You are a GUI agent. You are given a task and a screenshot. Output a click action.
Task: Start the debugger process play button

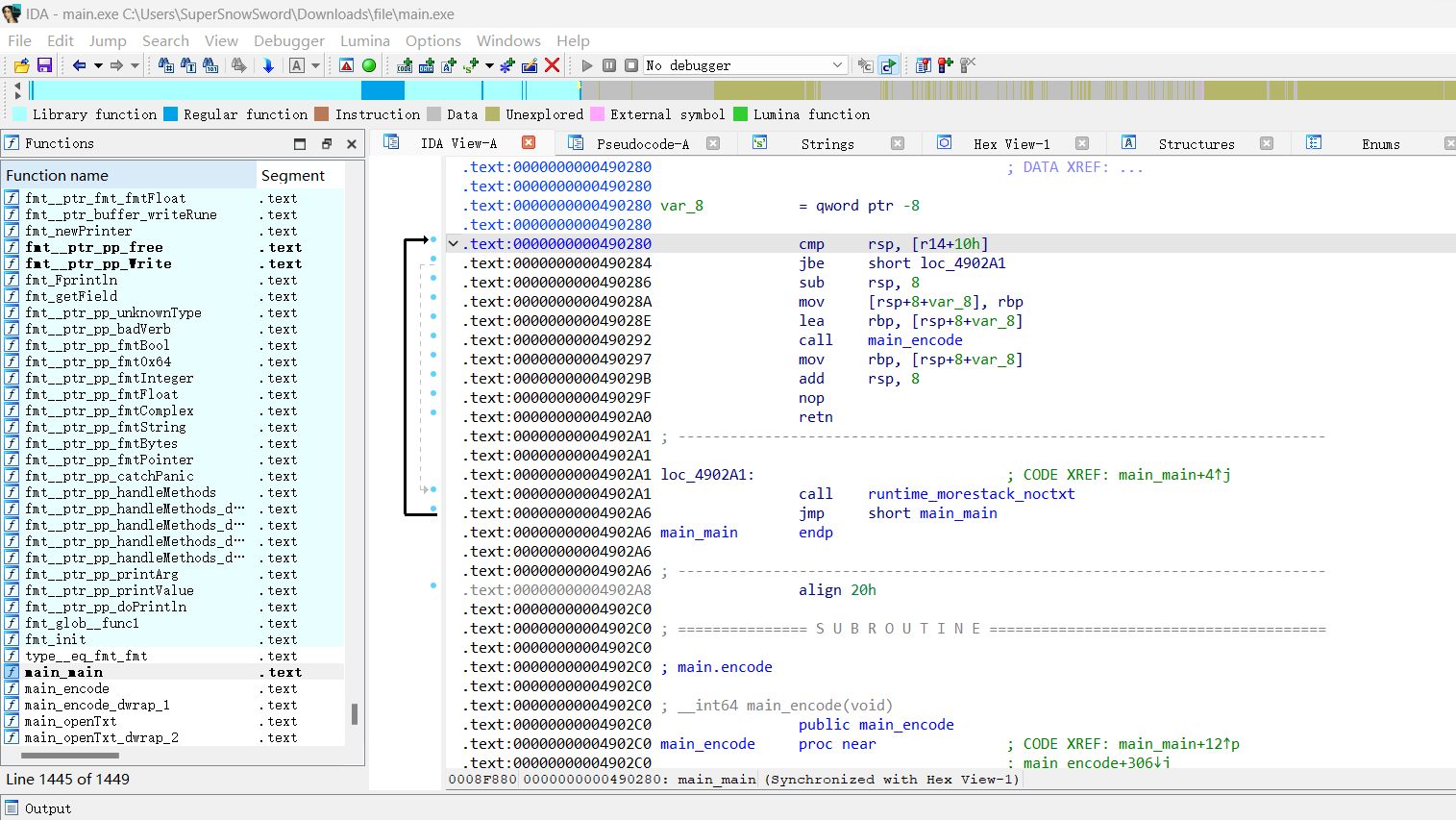point(587,65)
